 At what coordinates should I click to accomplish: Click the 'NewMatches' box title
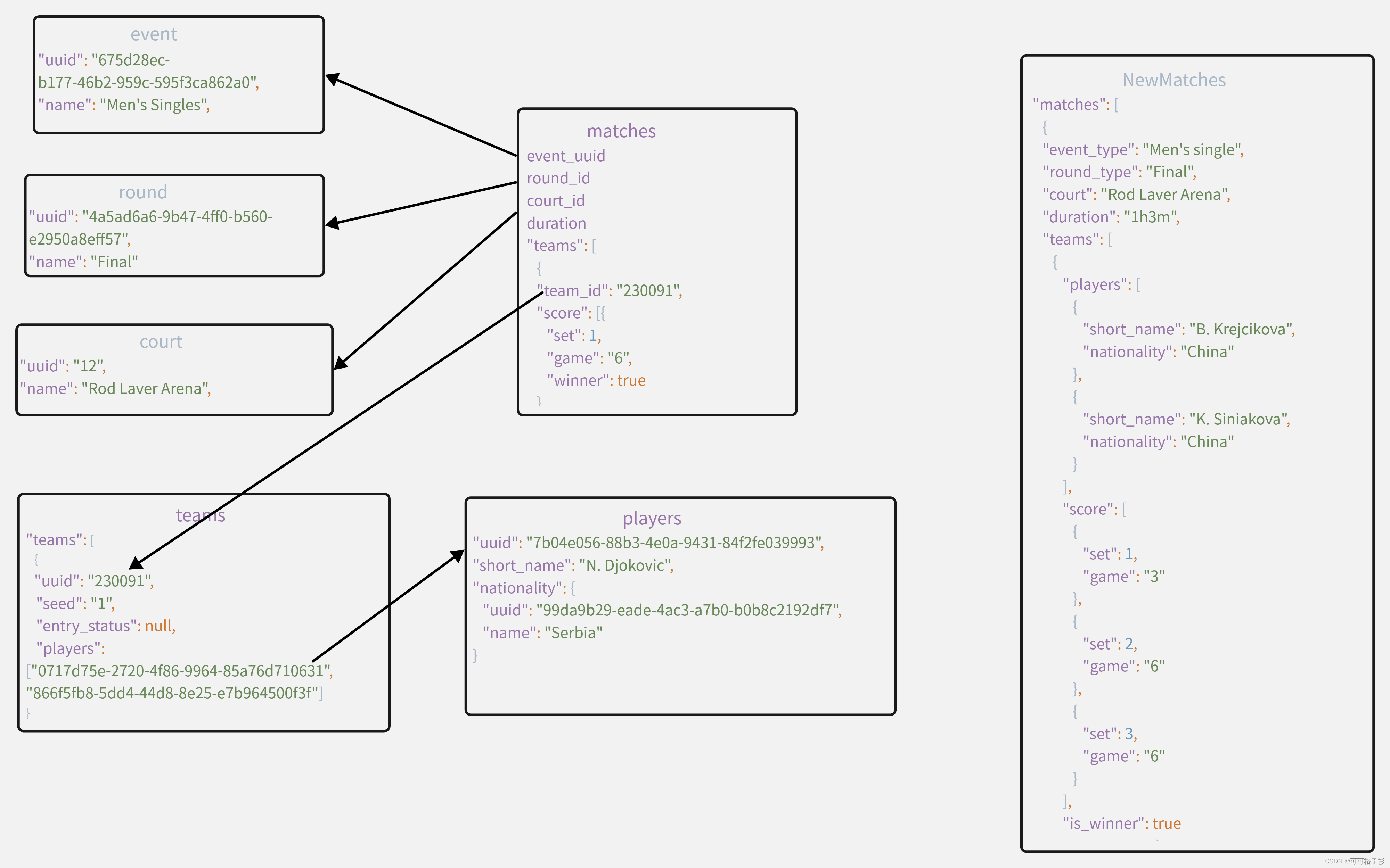1174,80
